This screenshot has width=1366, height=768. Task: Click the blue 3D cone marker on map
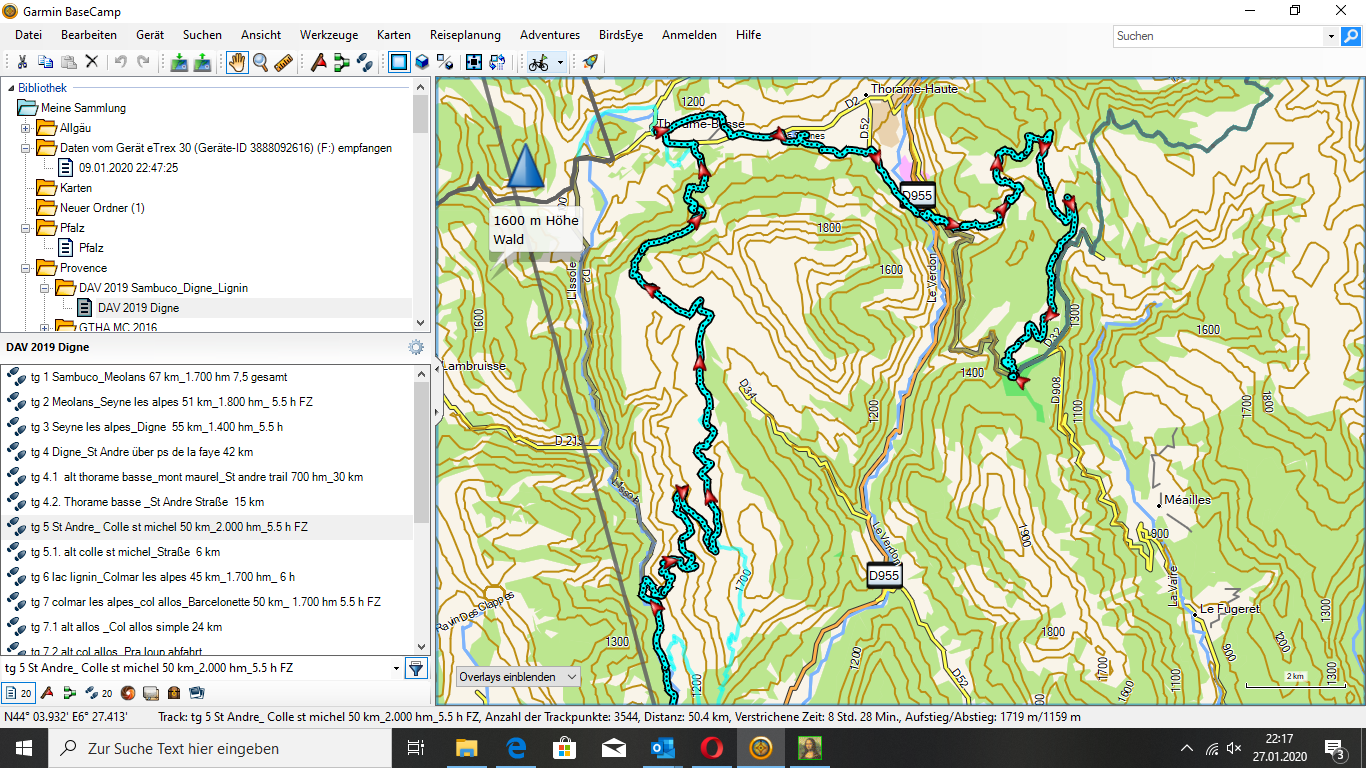coord(524,166)
